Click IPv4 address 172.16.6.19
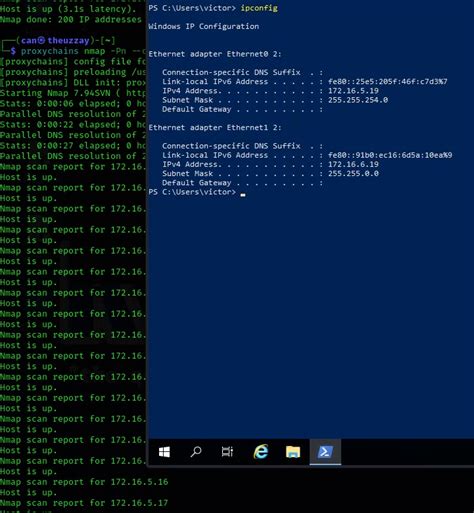This screenshot has width=474, height=513. click(x=353, y=164)
